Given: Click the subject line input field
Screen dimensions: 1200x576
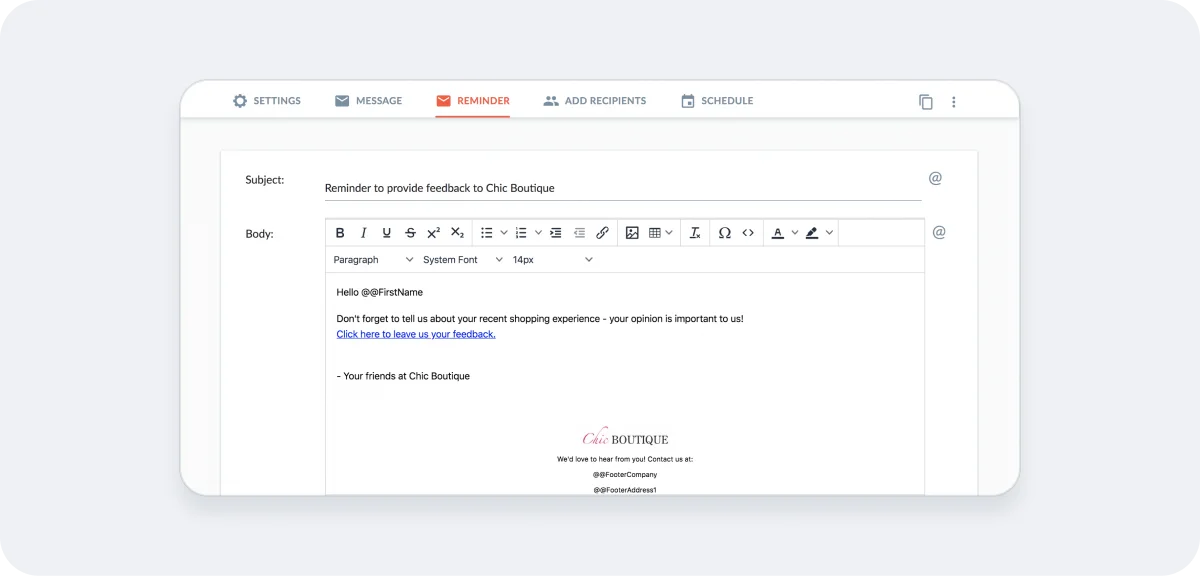Looking at the screenshot, I should (x=600, y=188).
